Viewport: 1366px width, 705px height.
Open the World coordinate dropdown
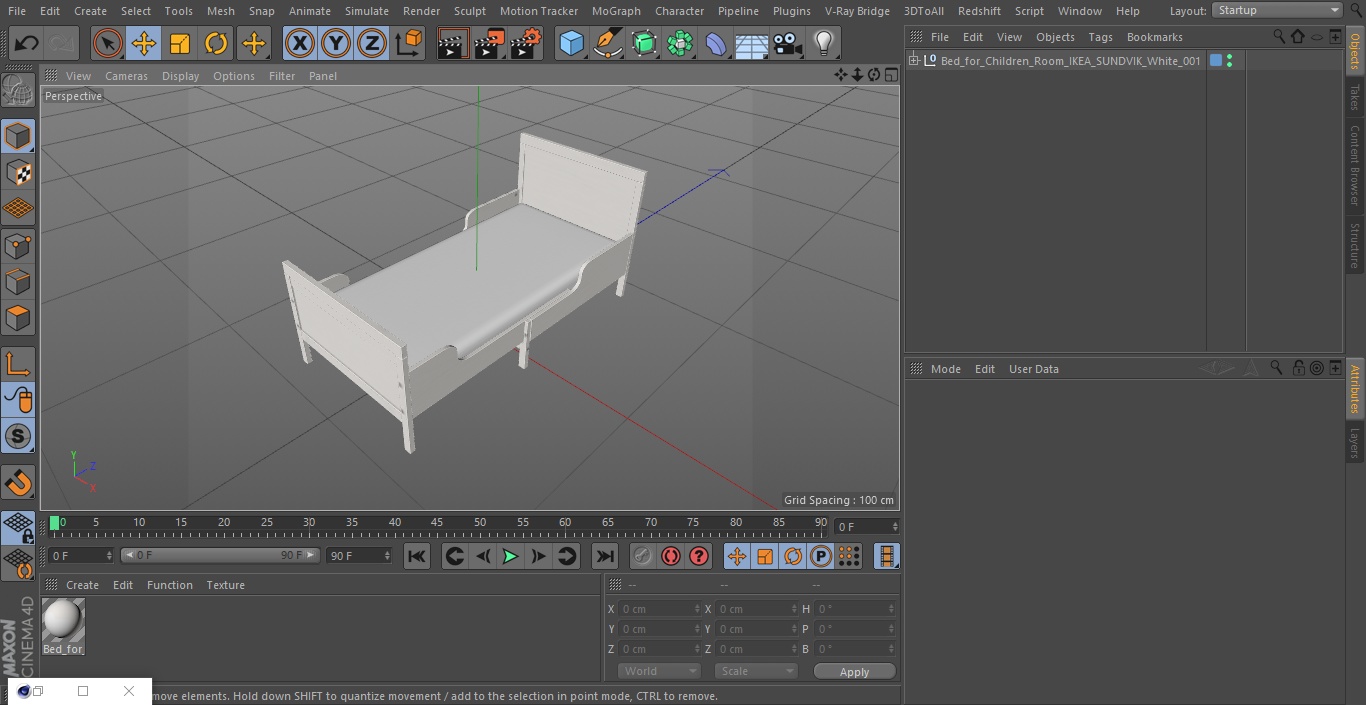pyautogui.click(x=659, y=671)
